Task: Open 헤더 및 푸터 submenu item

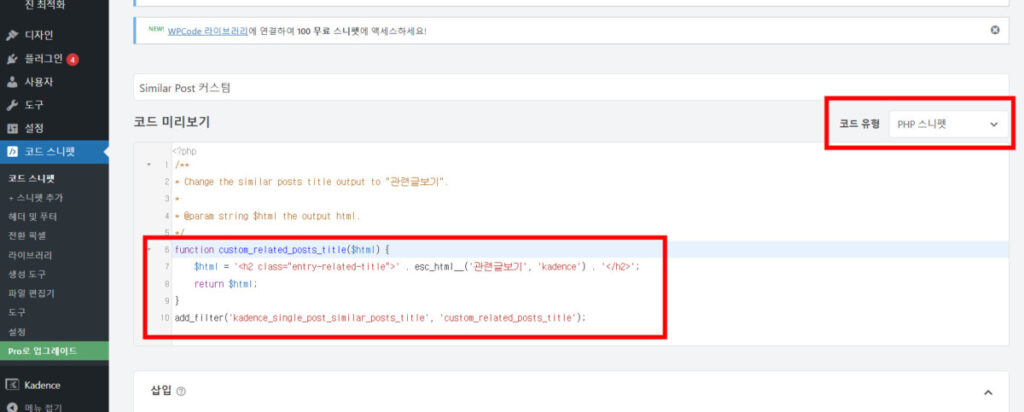Action: (x=33, y=216)
